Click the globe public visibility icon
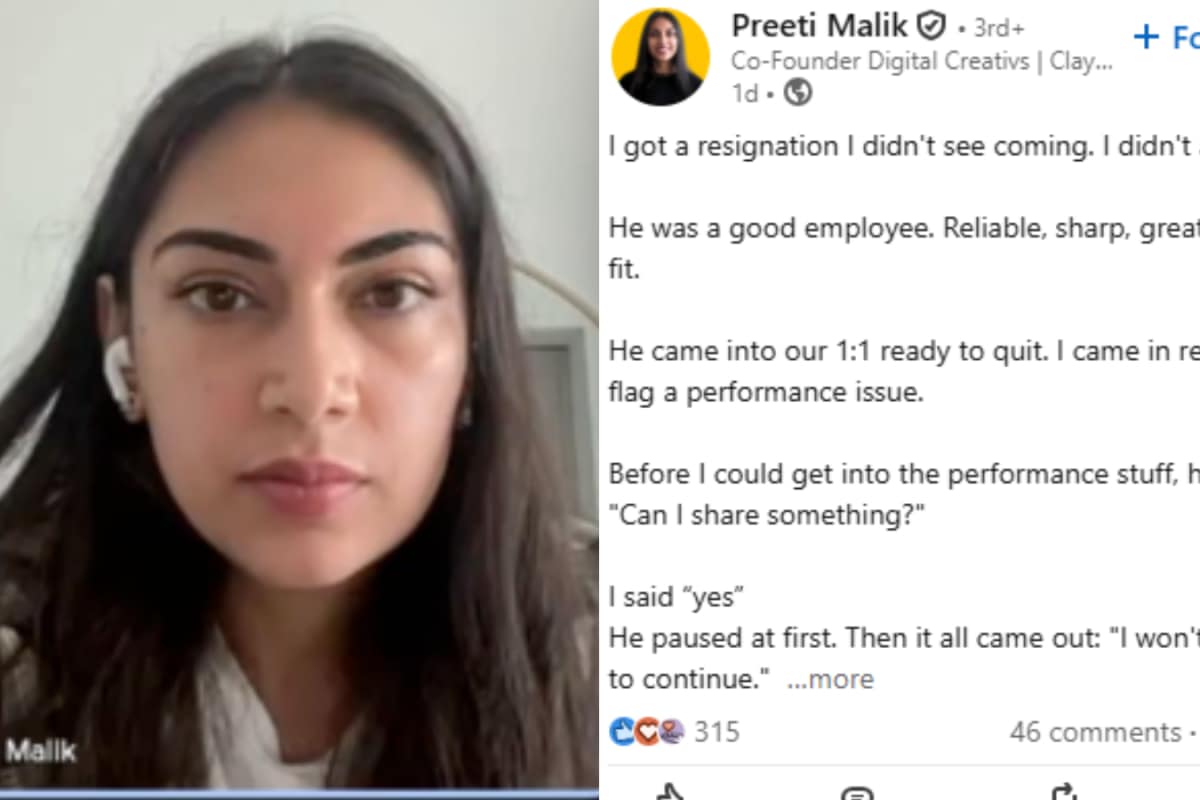Viewport: 1200px width, 800px height. [x=798, y=94]
